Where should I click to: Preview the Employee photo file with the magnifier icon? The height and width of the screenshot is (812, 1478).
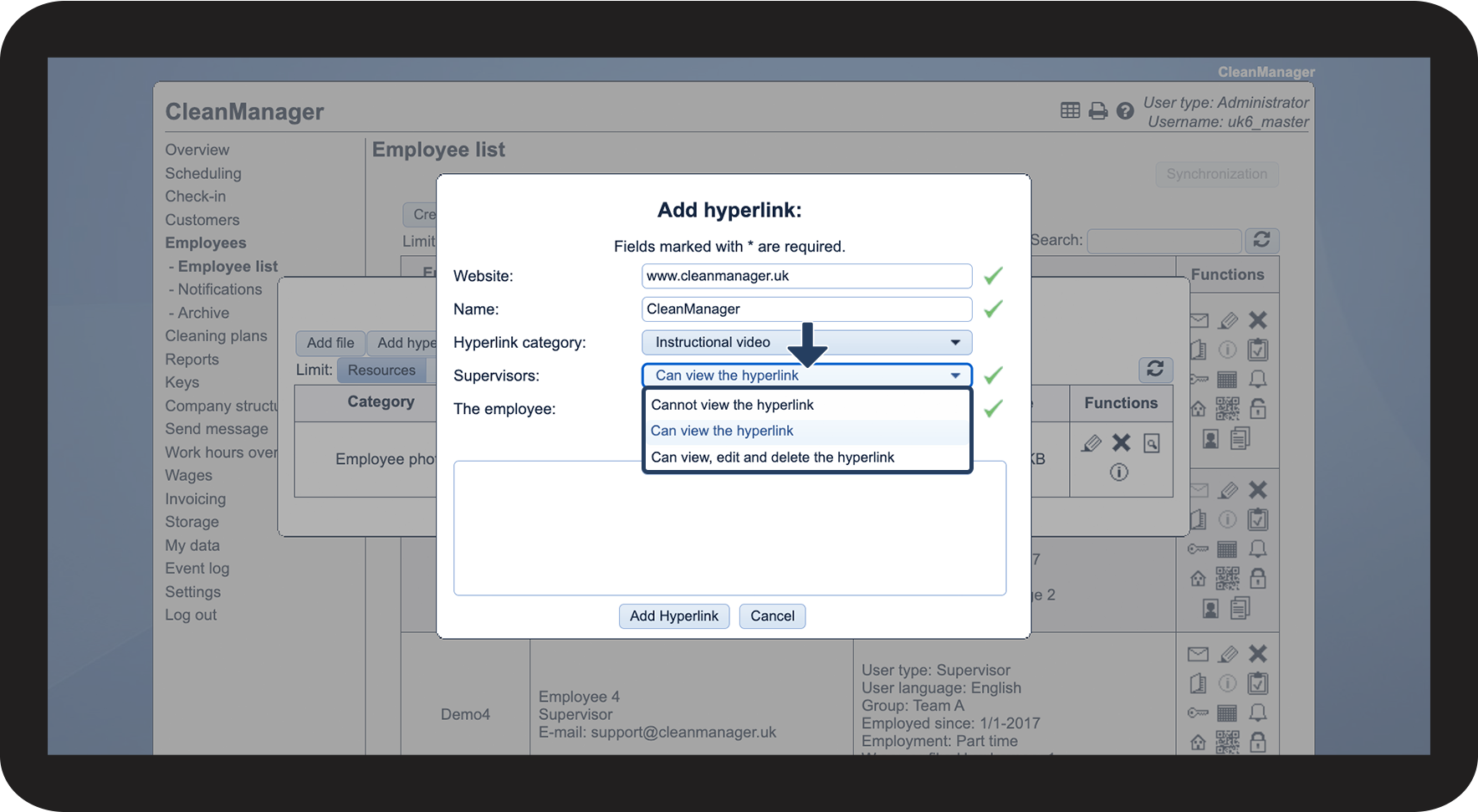click(x=1151, y=443)
